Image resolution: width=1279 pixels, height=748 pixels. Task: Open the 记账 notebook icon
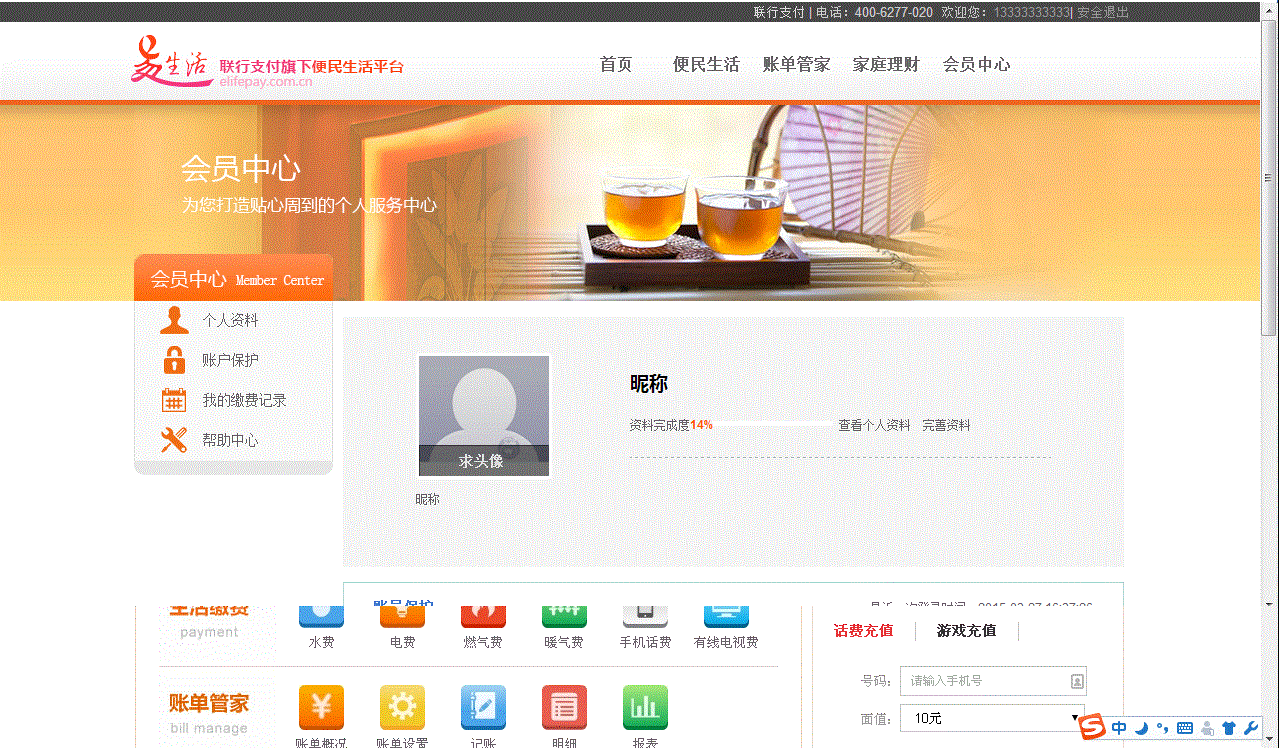pos(483,707)
